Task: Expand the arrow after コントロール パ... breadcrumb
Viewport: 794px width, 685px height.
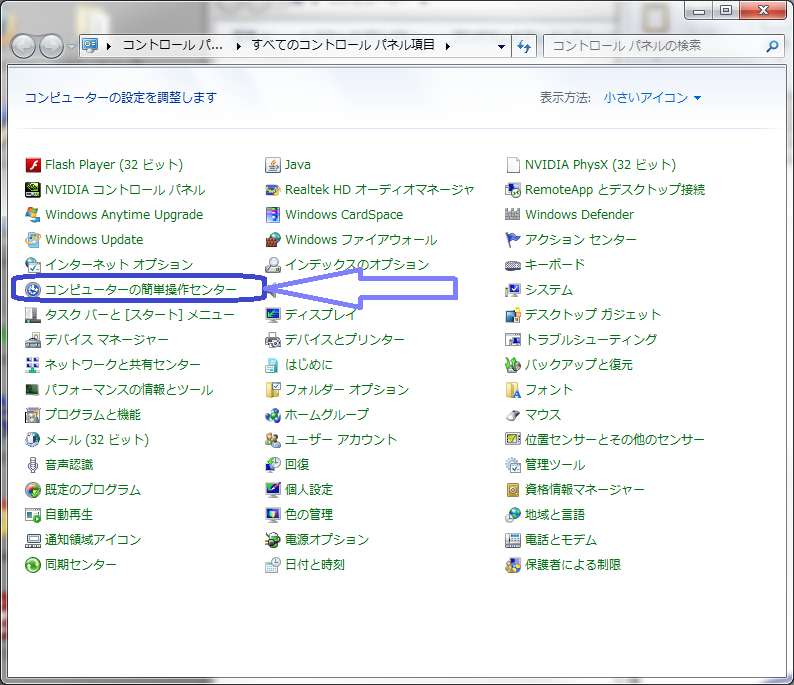Action: (238, 46)
